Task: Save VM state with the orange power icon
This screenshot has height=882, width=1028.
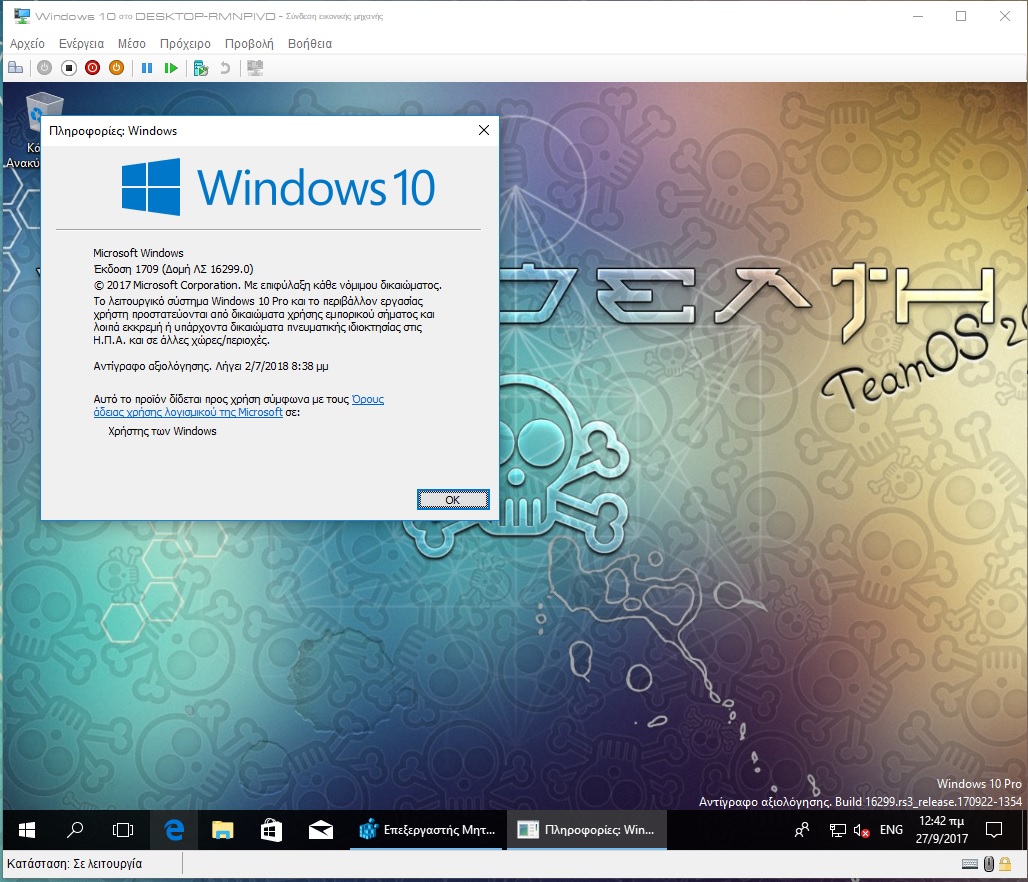Action: click(117, 68)
